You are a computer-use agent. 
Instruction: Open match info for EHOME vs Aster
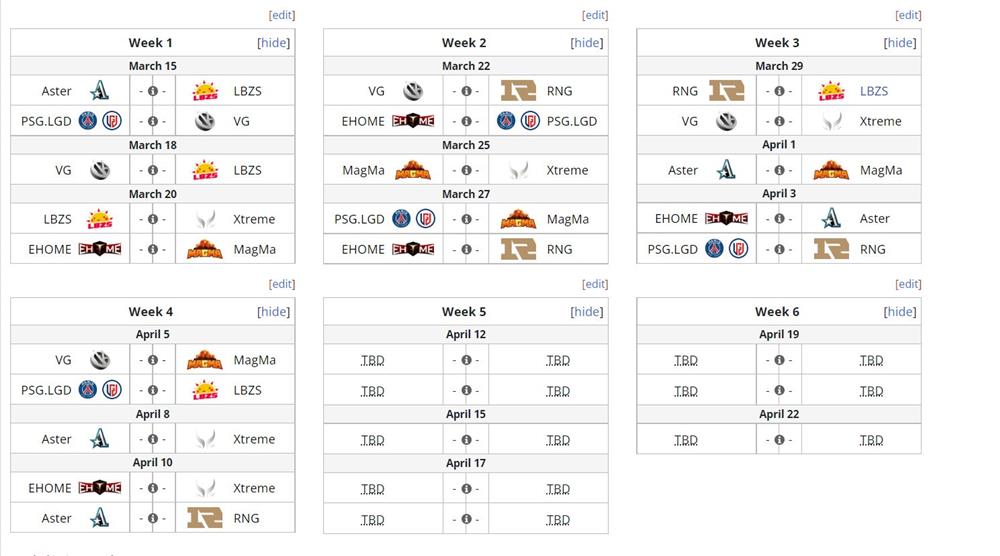point(779,219)
